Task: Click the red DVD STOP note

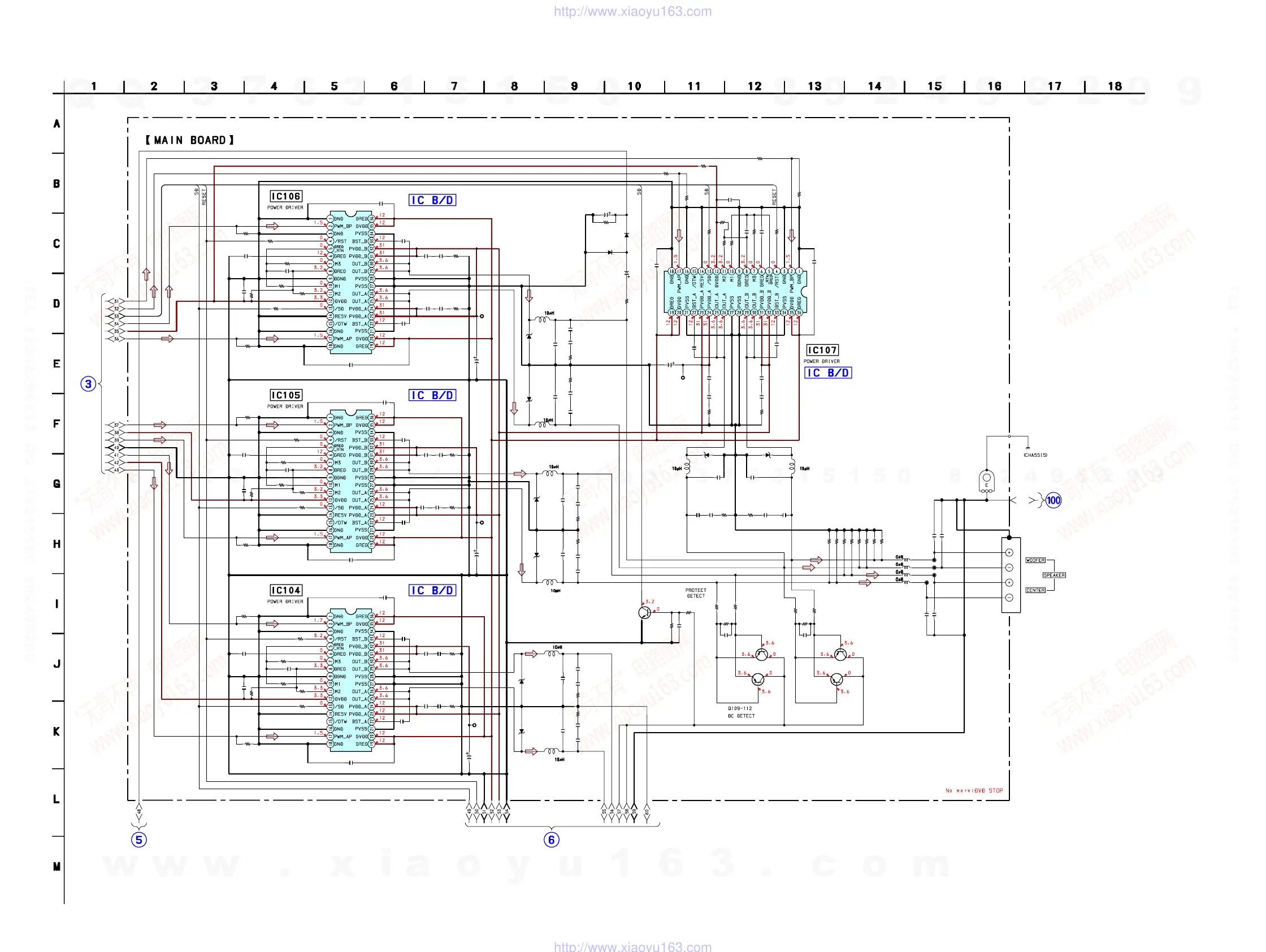Action: click(x=974, y=790)
